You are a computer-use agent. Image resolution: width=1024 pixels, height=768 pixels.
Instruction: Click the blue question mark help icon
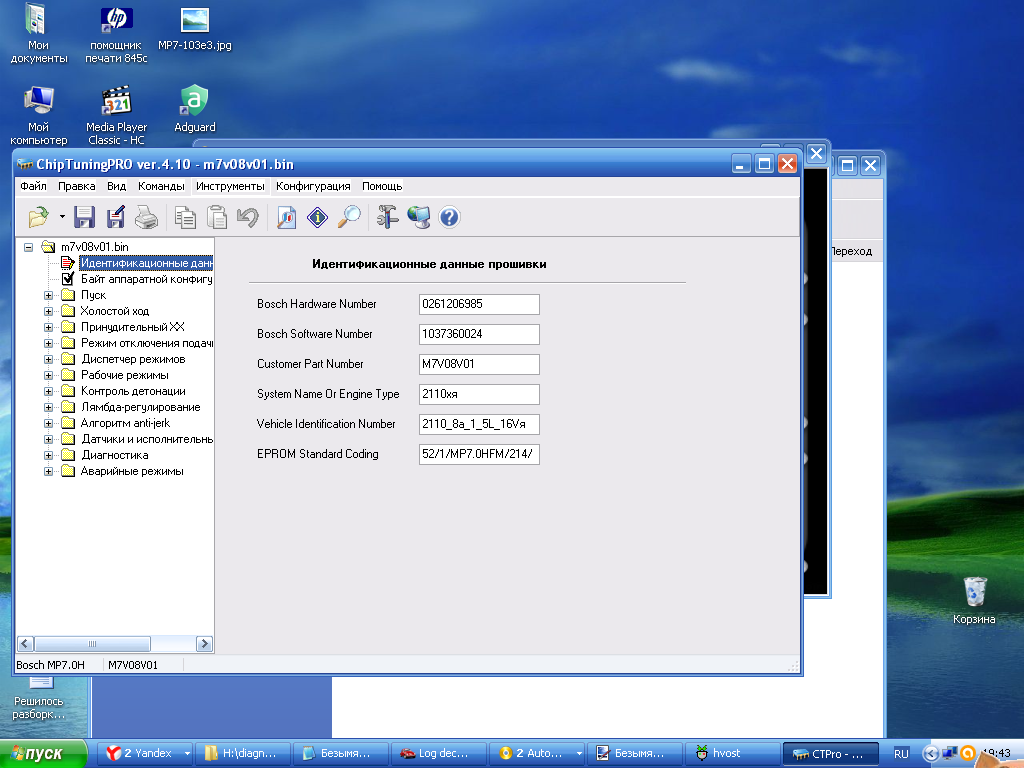click(449, 216)
